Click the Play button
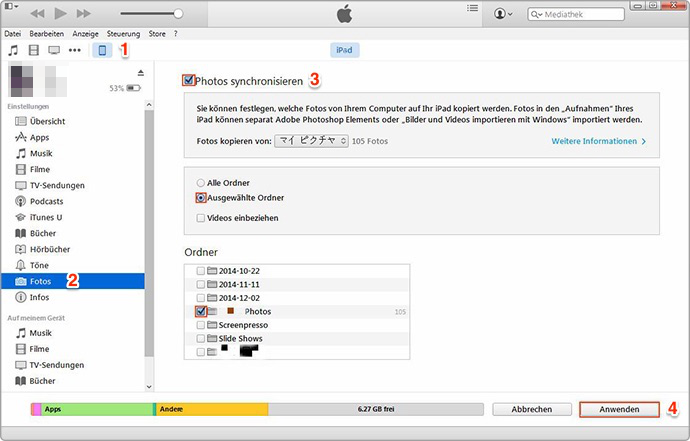The width and height of the screenshot is (690, 441). tap(60, 14)
